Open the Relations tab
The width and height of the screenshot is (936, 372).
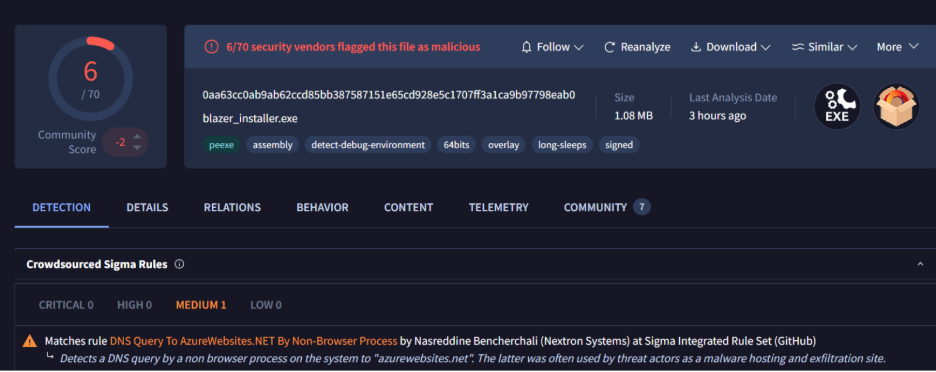(x=232, y=207)
